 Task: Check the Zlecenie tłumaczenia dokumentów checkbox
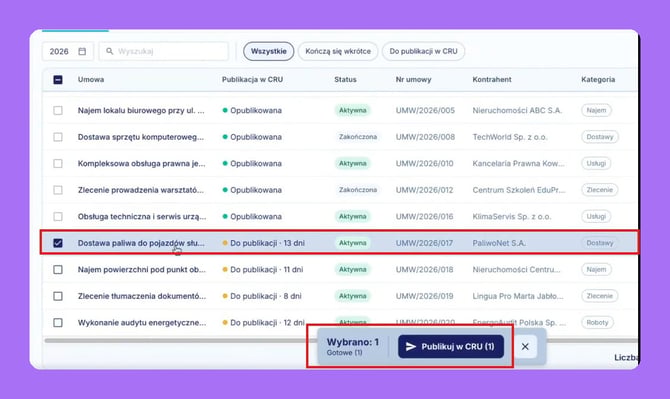click(58, 296)
